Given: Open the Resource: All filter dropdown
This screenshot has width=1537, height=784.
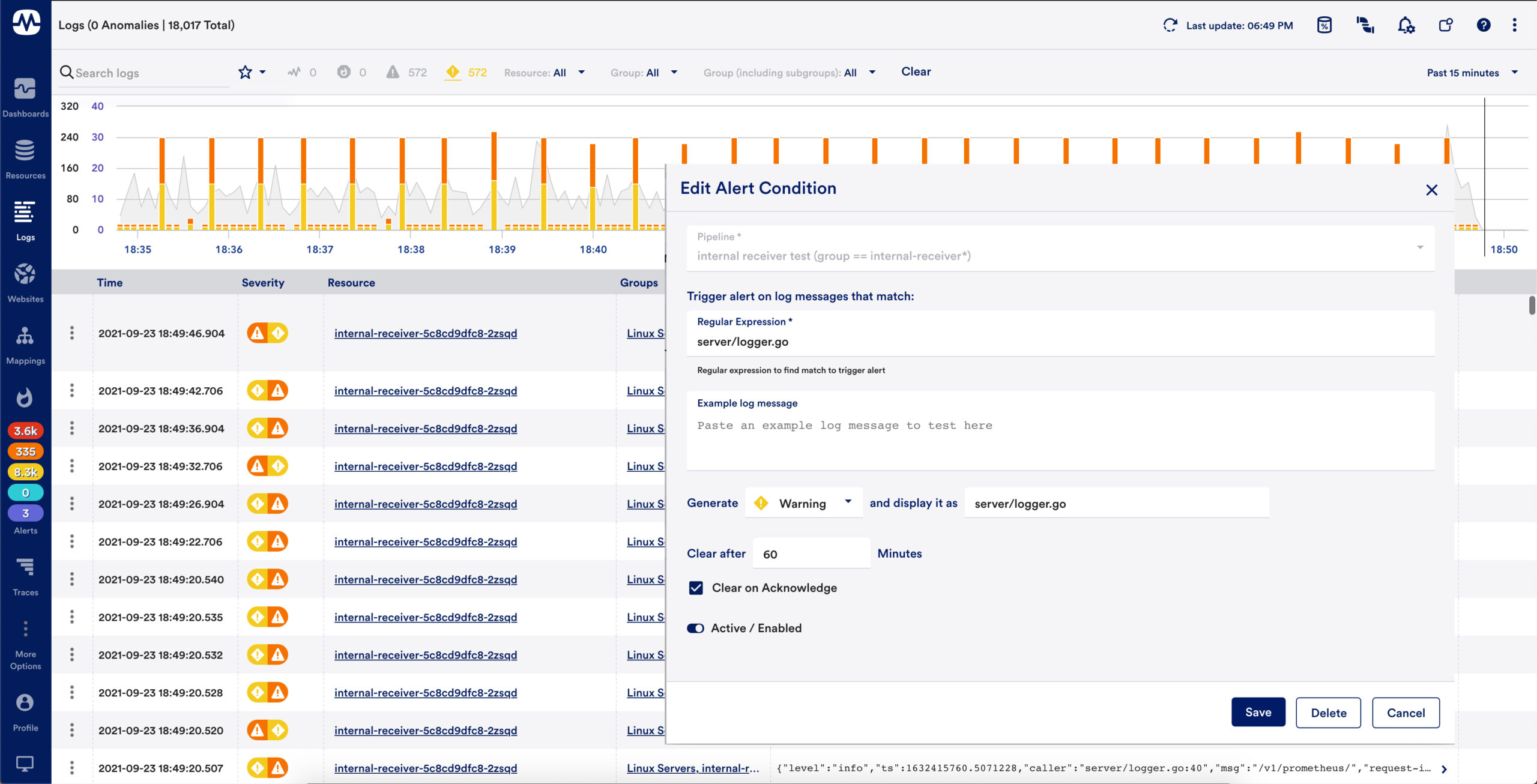Looking at the screenshot, I should (x=544, y=72).
